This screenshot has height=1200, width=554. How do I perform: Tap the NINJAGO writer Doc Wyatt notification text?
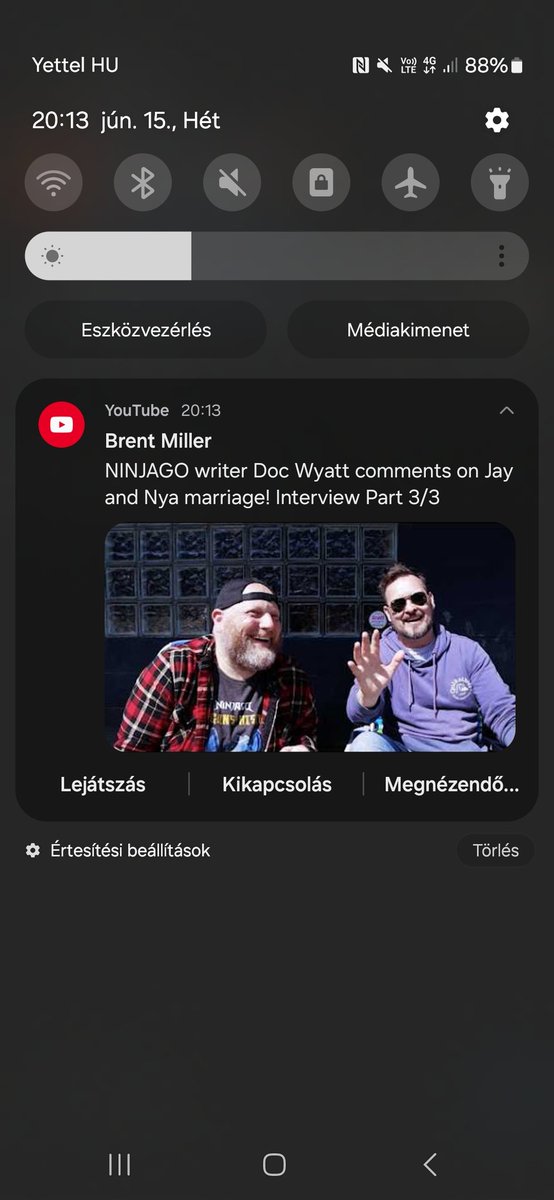point(309,482)
